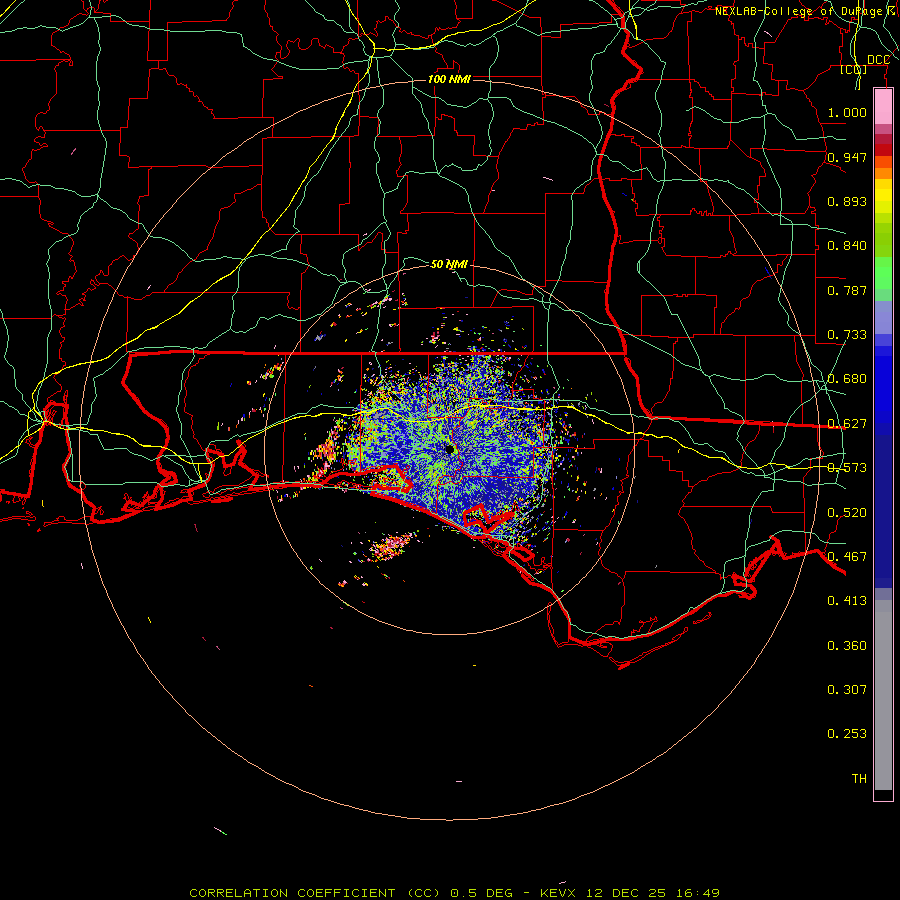Screen dimensions: 900x900
Task: Click the 0.947 scale label
Action: tap(847, 157)
